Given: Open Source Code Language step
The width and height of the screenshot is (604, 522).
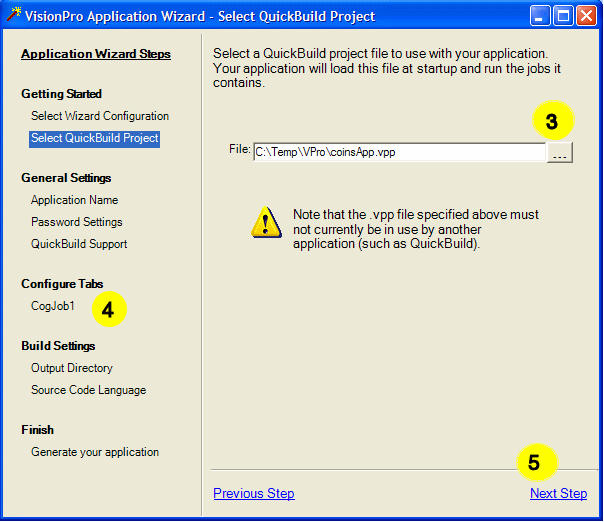Looking at the screenshot, I should pos(88,390).
